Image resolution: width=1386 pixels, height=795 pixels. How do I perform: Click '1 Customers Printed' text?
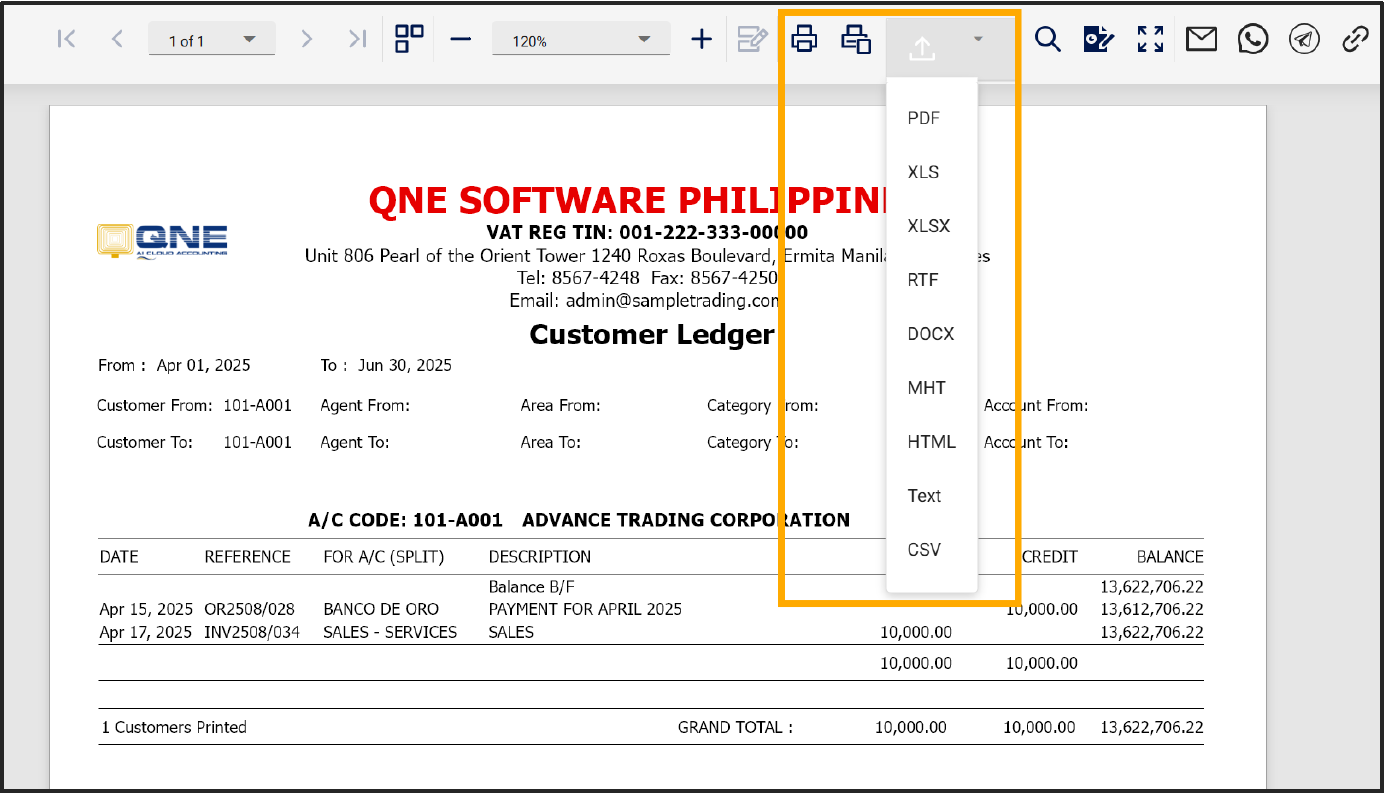click(174, 727)
